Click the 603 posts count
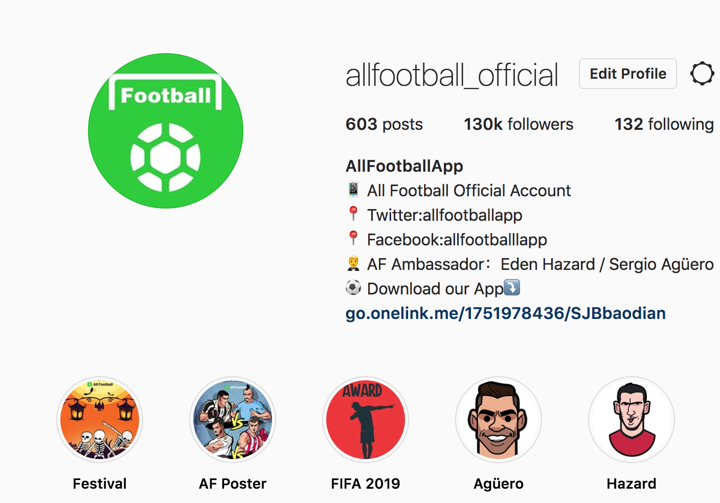 [x=384, y=125]
